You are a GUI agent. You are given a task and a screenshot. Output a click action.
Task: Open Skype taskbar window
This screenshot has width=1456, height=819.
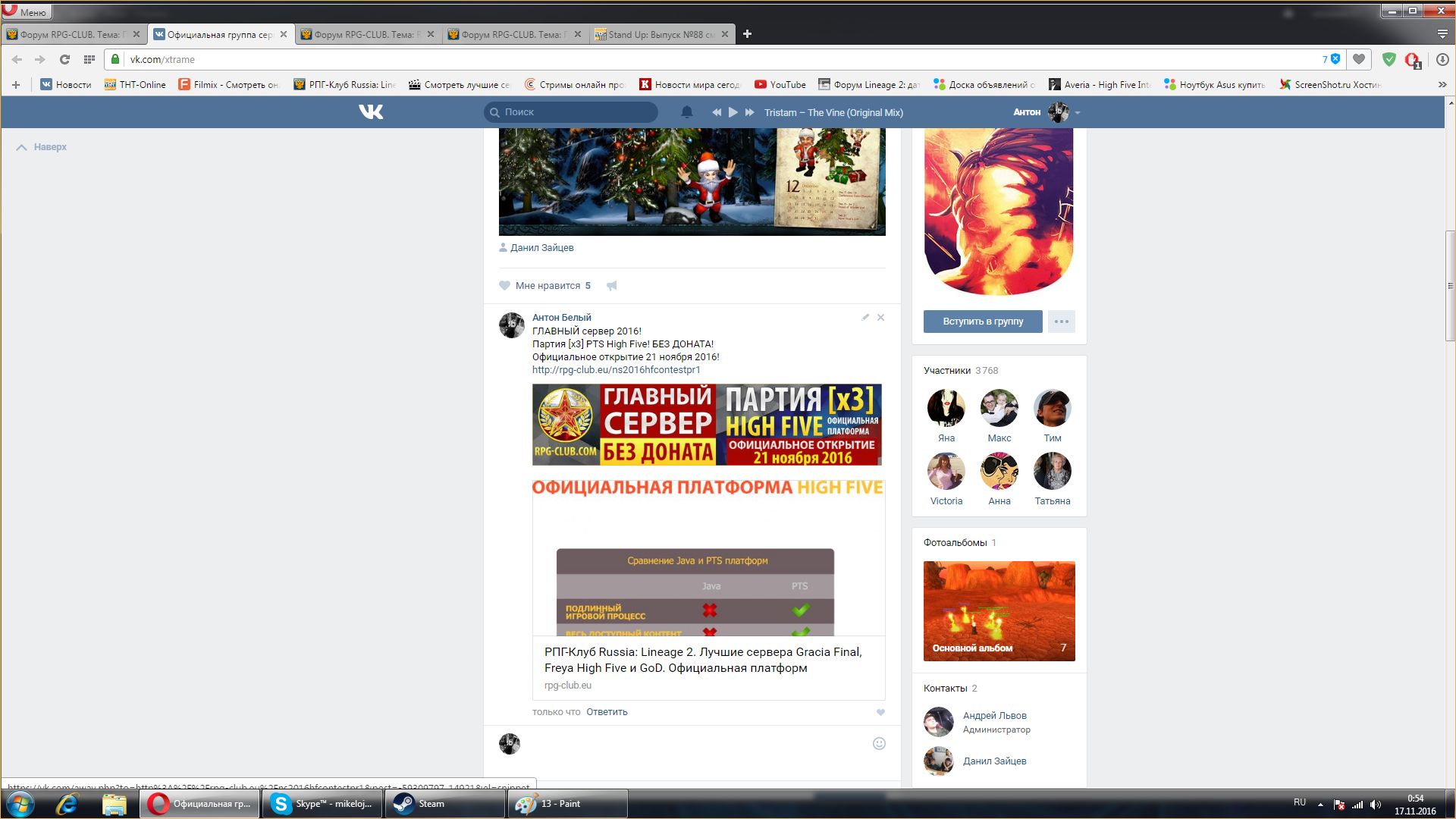[x=322, y=804]
